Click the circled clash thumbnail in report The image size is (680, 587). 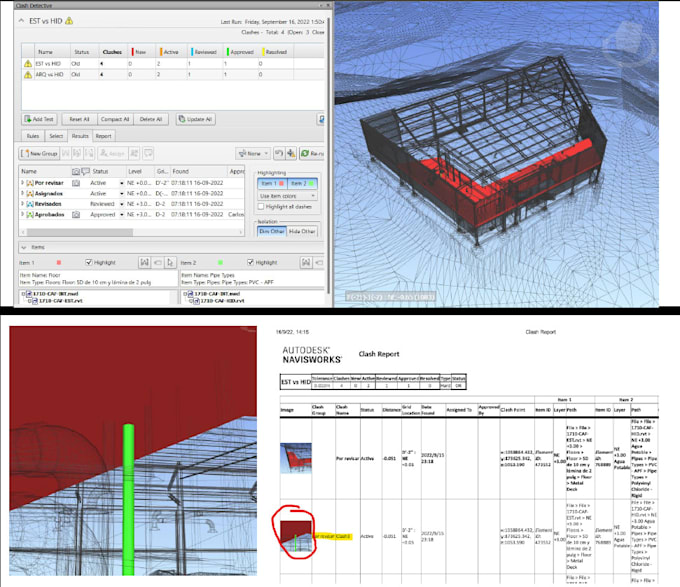coord(296,536)
